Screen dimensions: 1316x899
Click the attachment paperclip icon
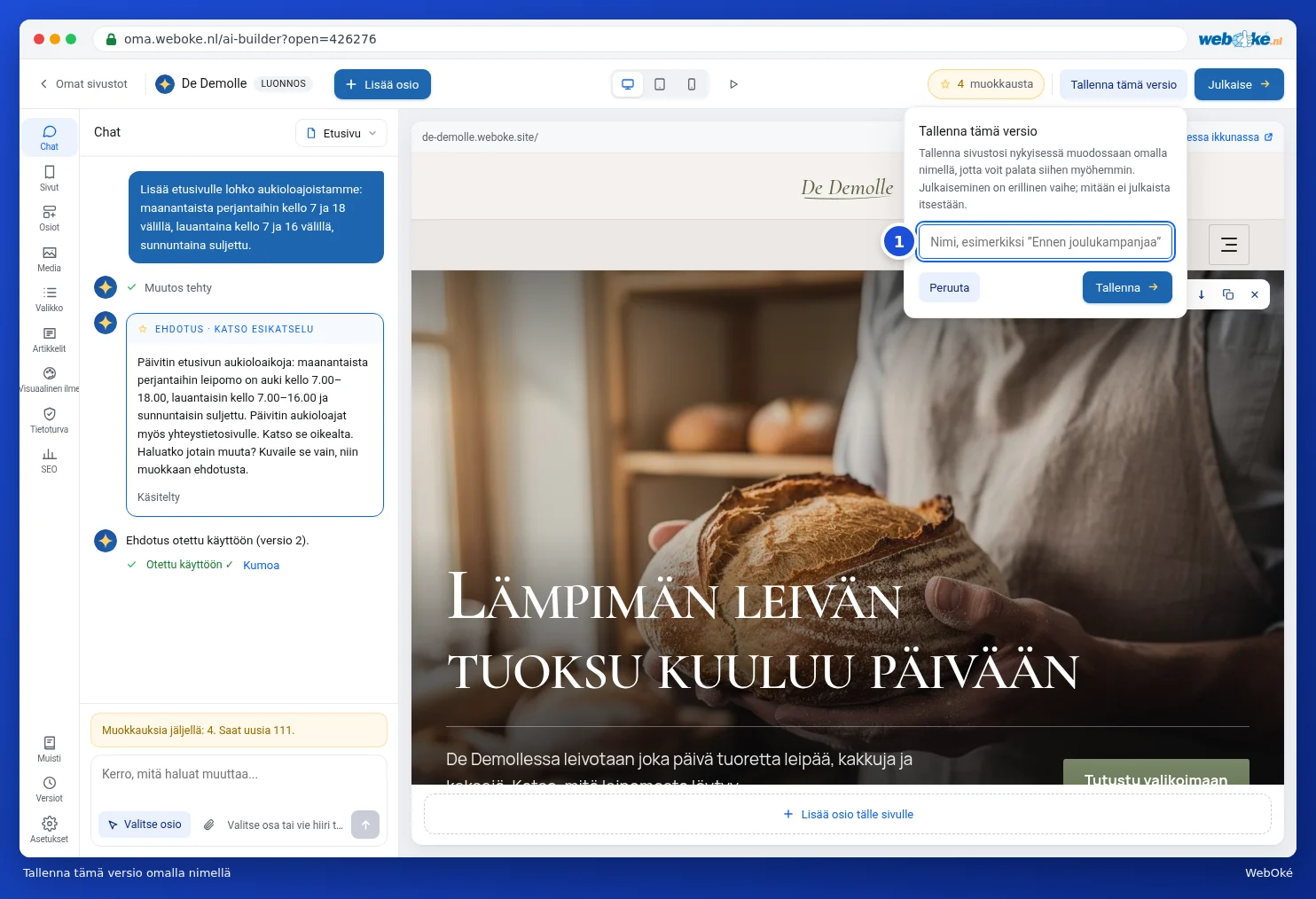click(x=208, y=825)
